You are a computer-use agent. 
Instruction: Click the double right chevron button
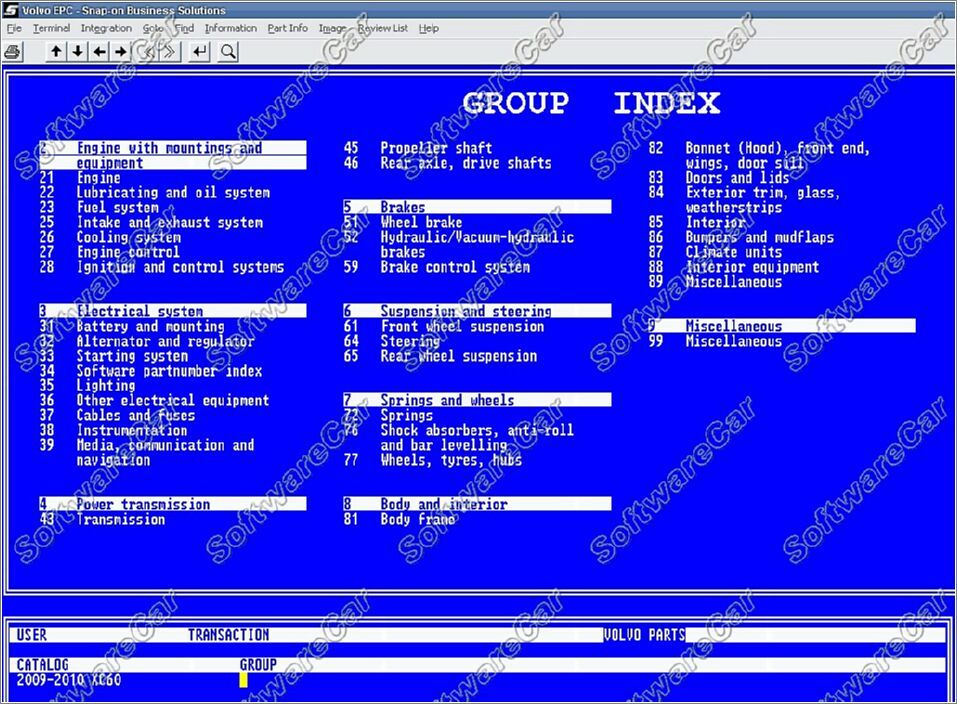tap(171, 51)
